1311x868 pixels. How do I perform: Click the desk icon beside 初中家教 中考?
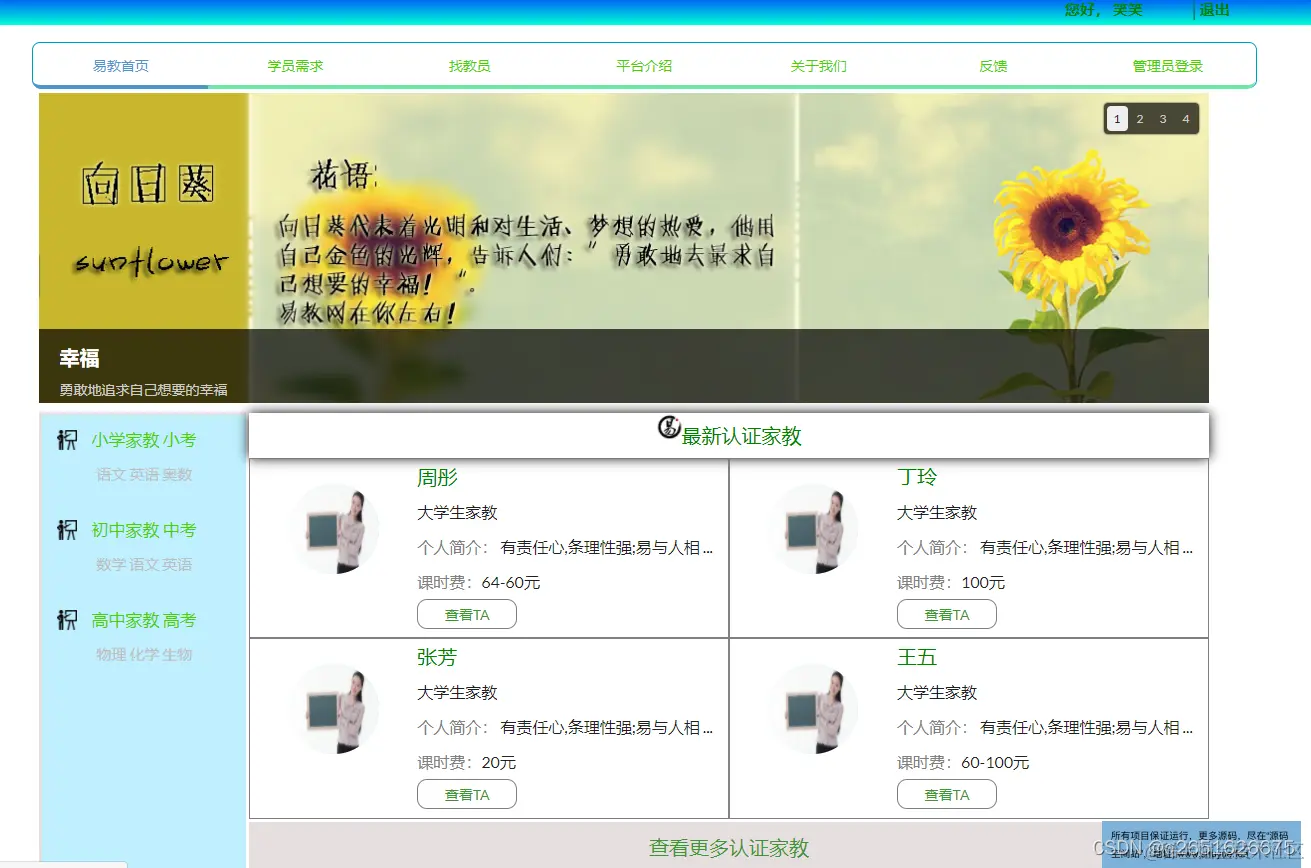click(67, 530)
